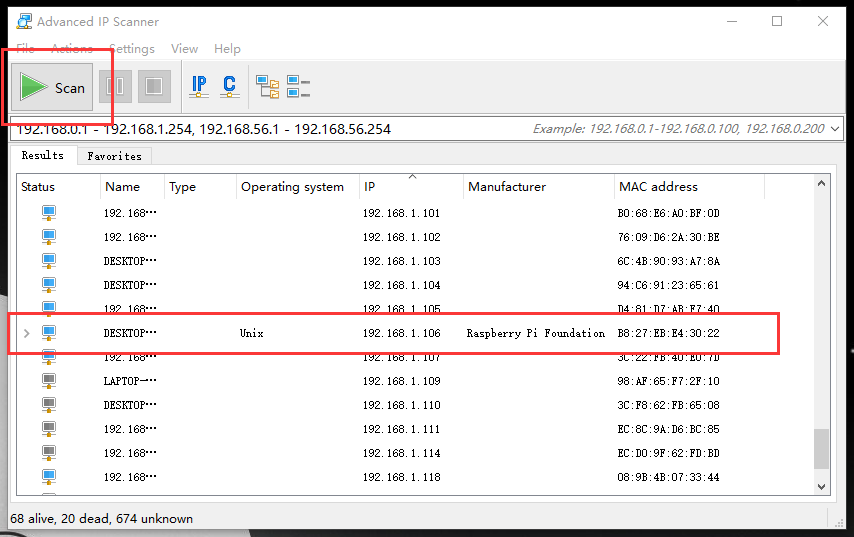Expand the 192.168.1.106 row chevron
Screen dimensions: 854x537
click(26, 333)
